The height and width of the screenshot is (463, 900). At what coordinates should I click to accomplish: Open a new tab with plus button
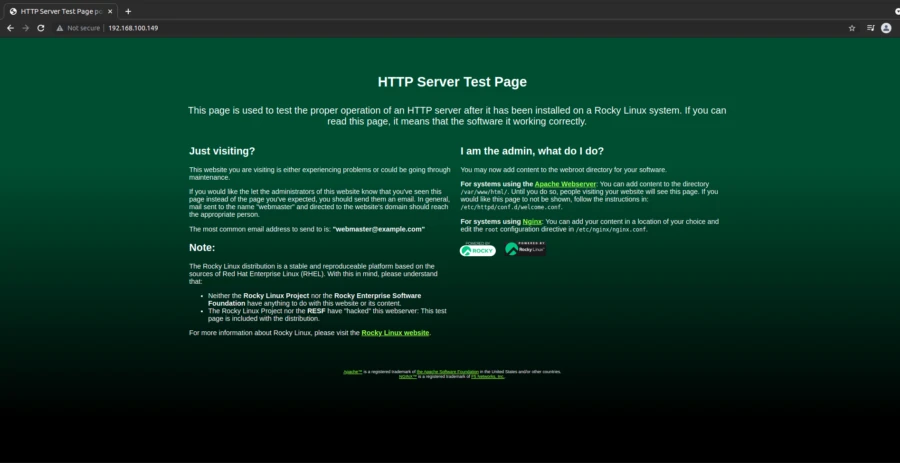[x=128, y=10]
